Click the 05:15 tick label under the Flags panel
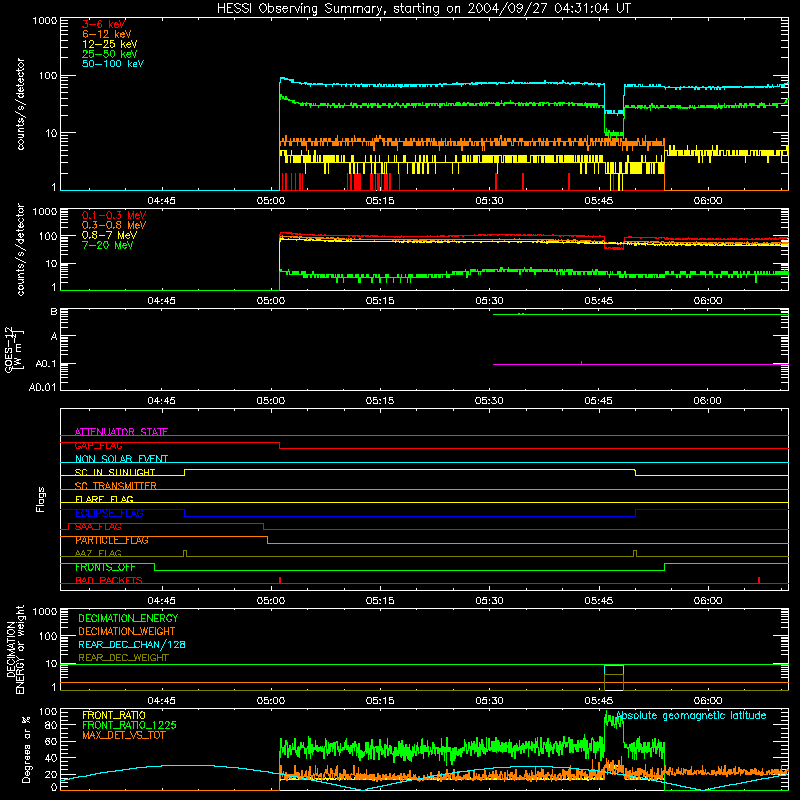Image resolution: width=800 pixels, height=800 pixels. [x=380, y=601]
